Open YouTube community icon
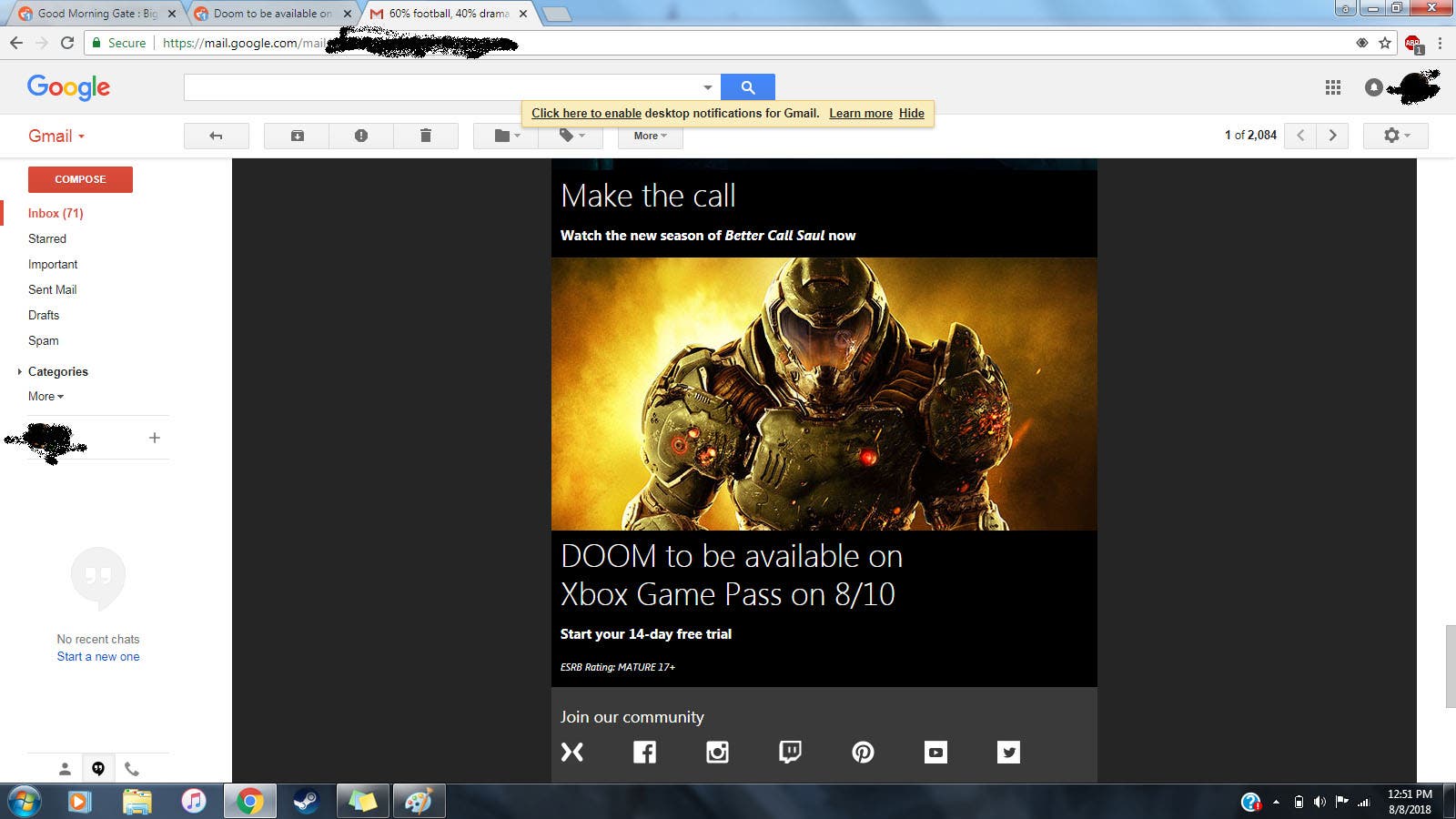This screenshot has width=1456, height=819. coord(935,752)
